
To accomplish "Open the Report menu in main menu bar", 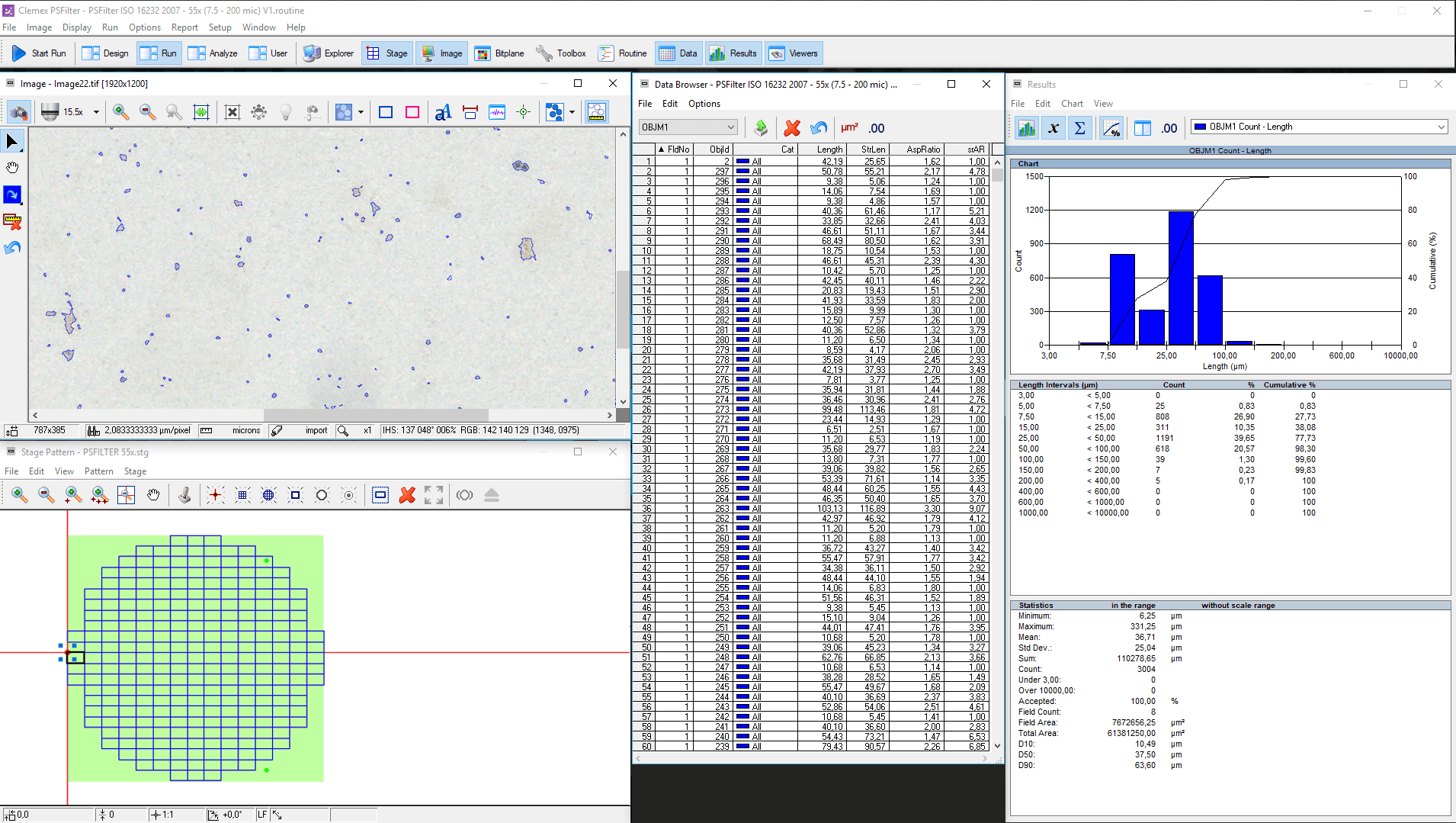I will tap(184, 27).
